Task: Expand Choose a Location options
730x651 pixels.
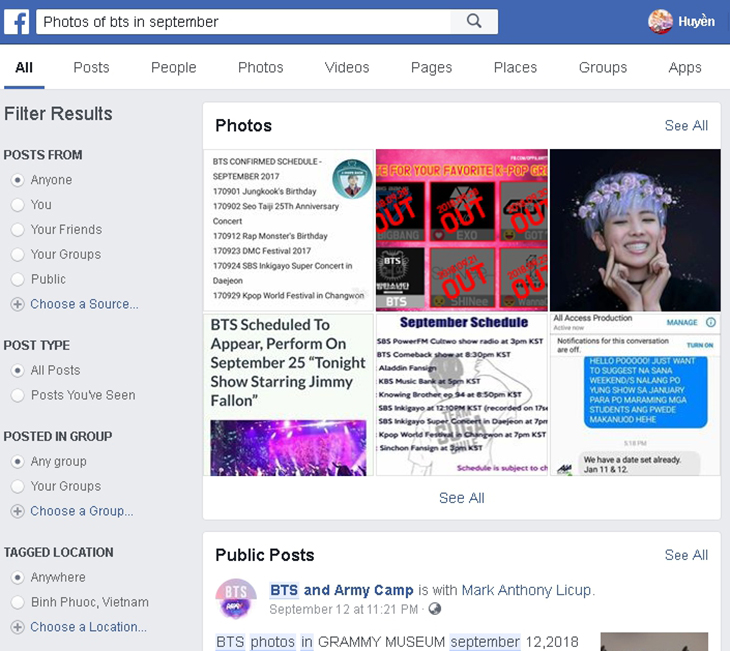Action: (88, 627)
